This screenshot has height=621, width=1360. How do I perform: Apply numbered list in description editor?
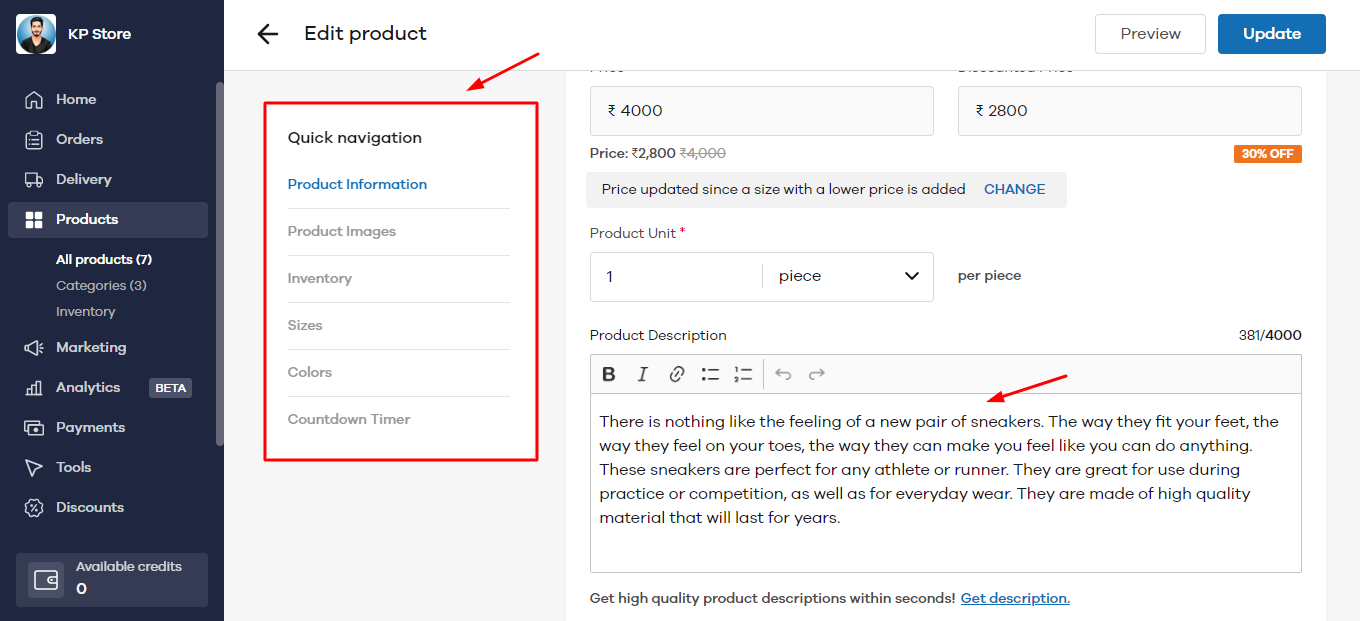pyautogui.click(x=743, y=374)
